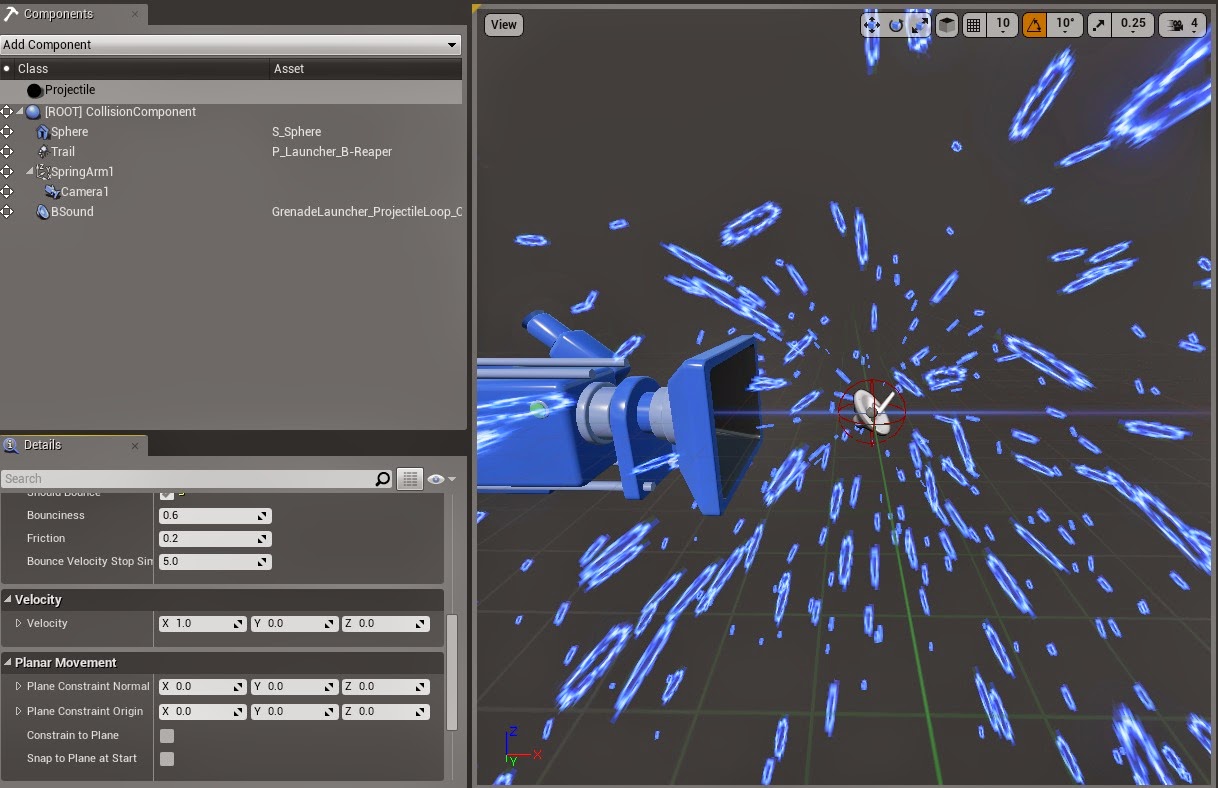Click the row marker beside SpringArm1
The width and height of the screenshot is (1218, 788).
pos(6,172)
